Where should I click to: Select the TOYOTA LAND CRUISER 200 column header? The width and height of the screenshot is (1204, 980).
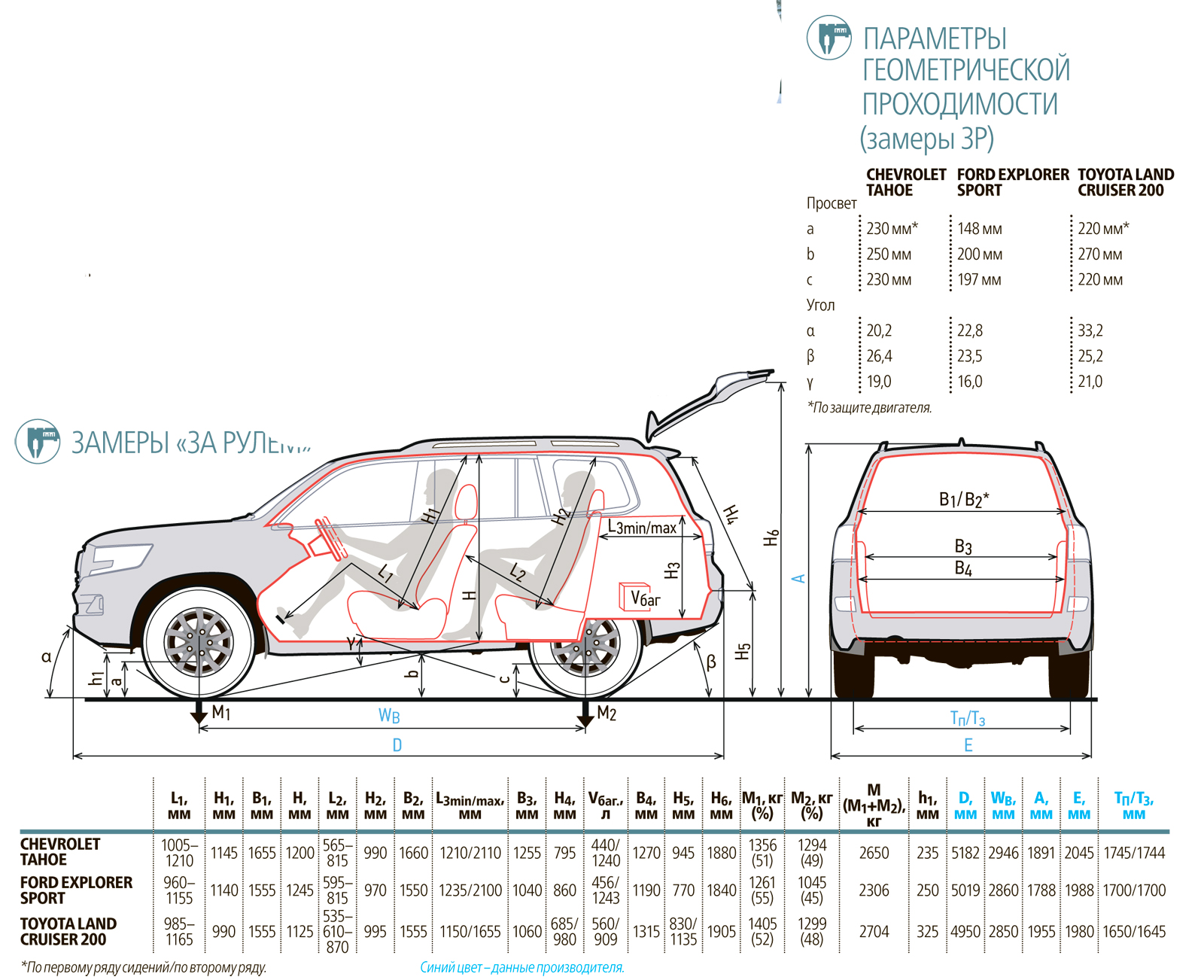[x=1125, y=182]
